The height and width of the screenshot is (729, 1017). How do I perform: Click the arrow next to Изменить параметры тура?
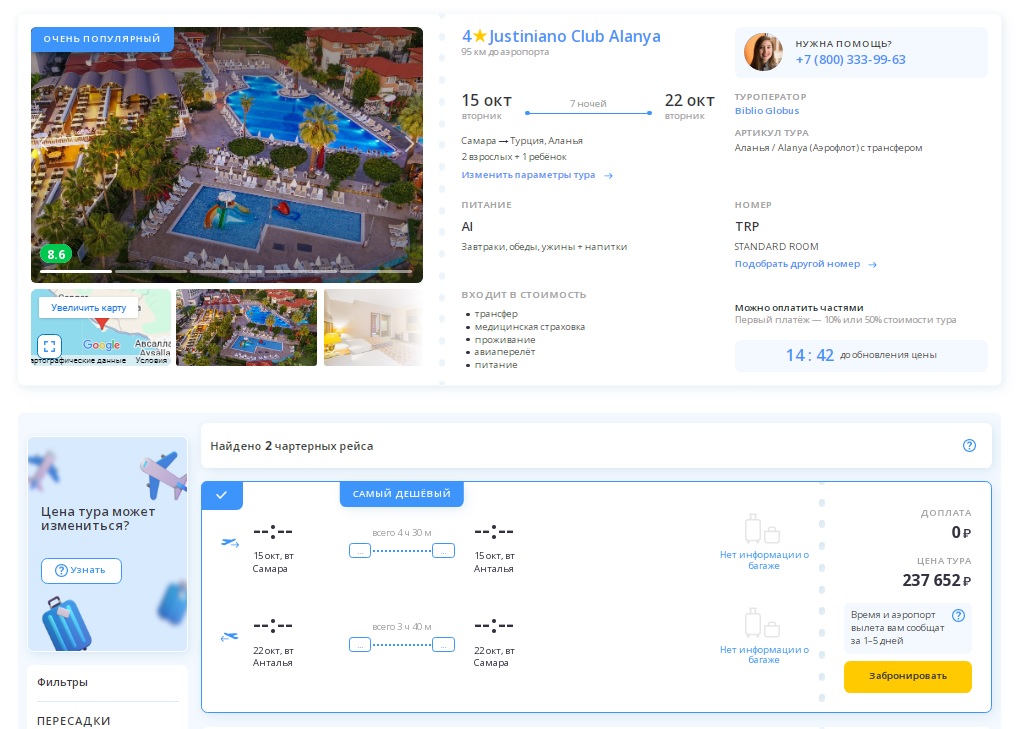[x=608, y=175]
